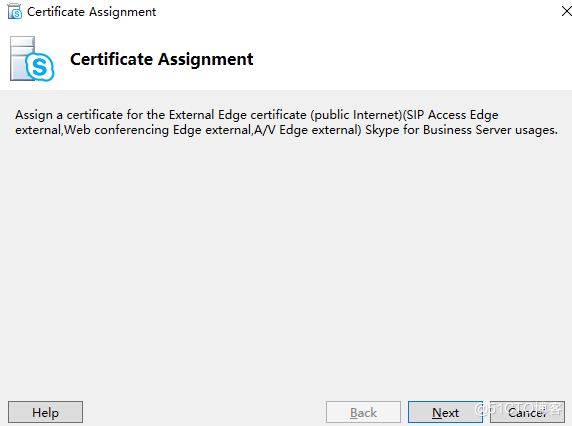Open Help for certificate assignment
The image size is (572, 426).
(46, 413)
